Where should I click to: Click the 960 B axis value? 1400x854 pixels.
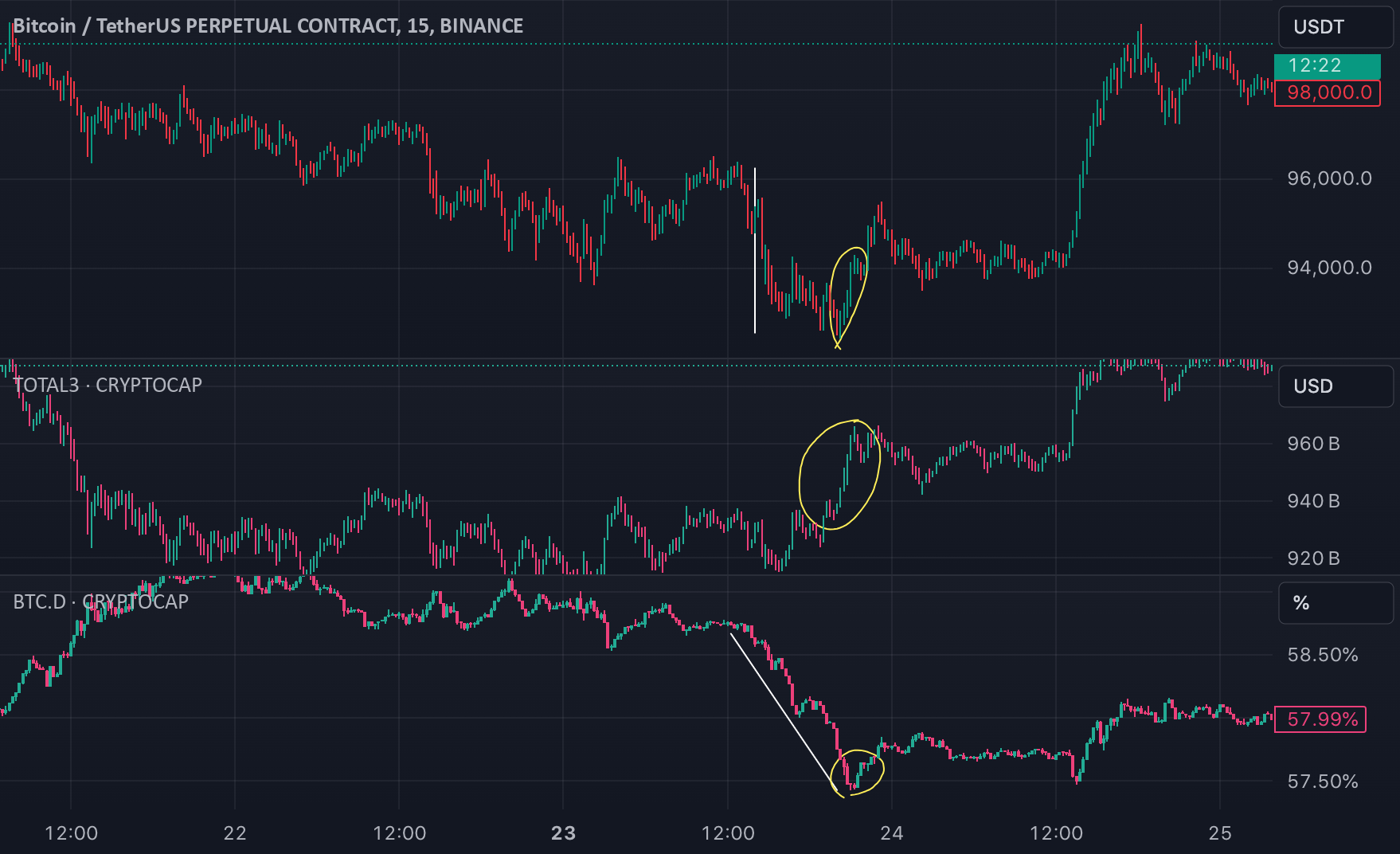1313,444
